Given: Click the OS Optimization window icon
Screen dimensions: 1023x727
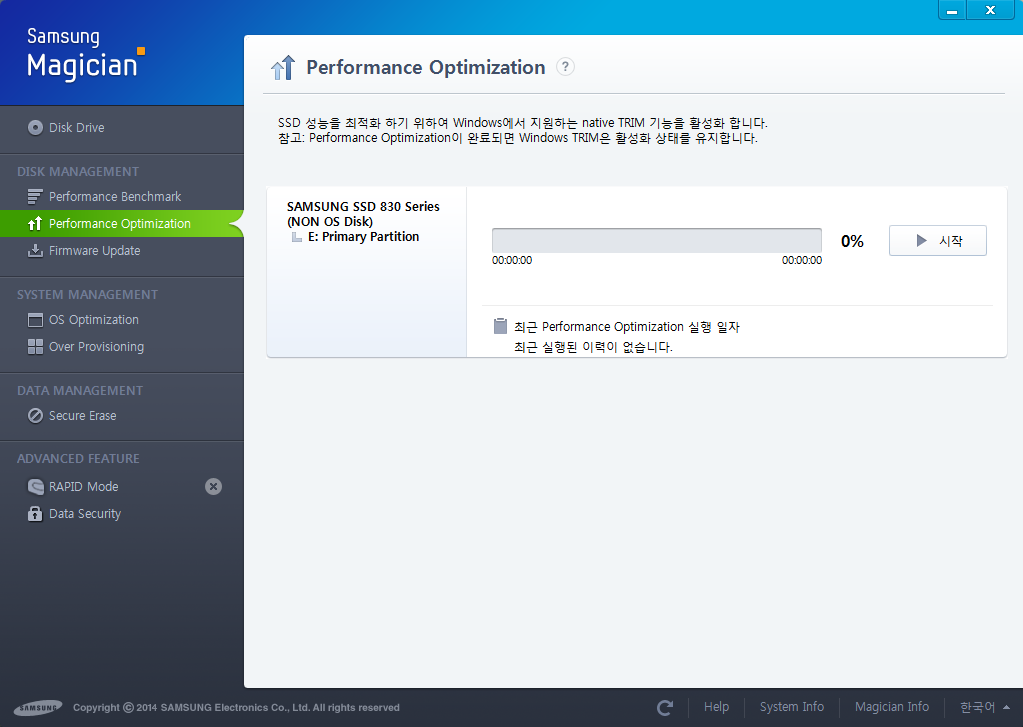Looking at the screenshot, I should [36, 320].
